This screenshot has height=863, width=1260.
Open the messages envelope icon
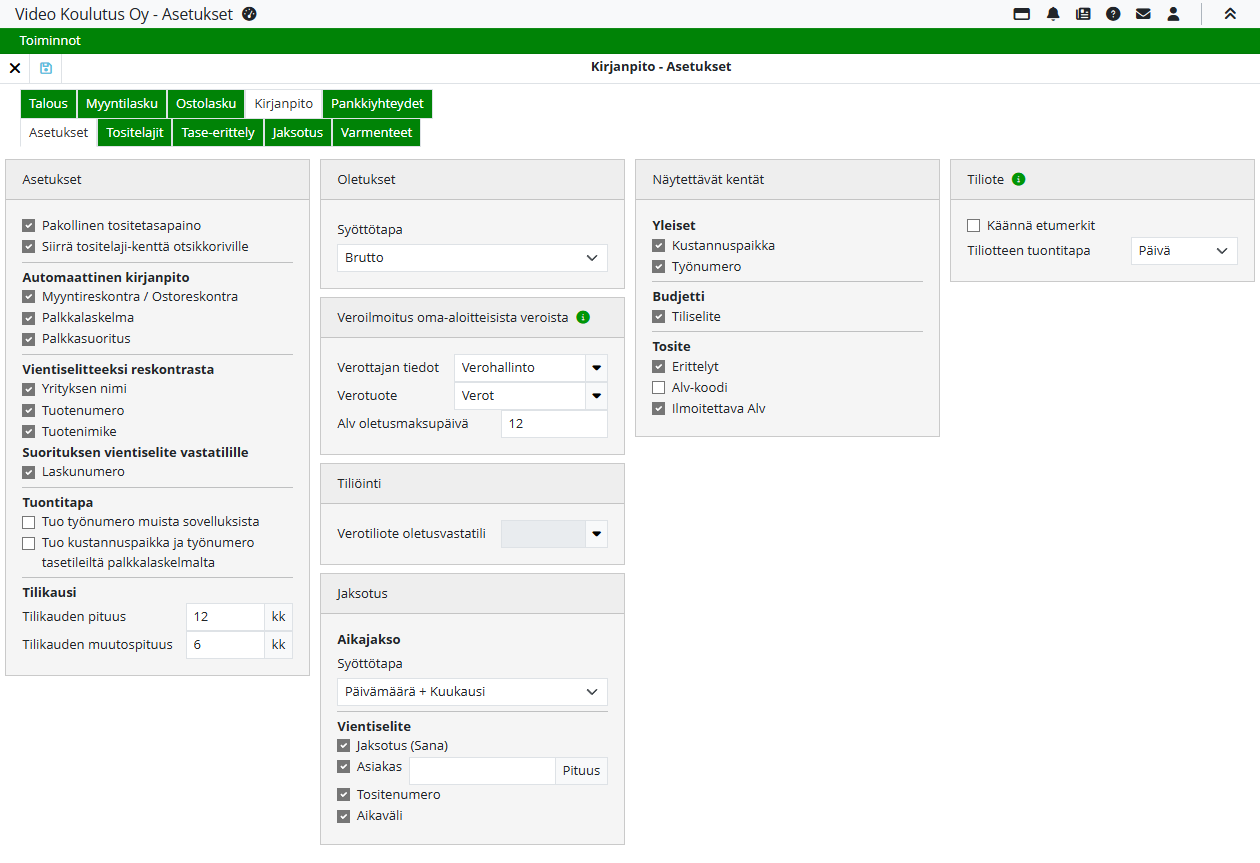[x=1143, y=14]
